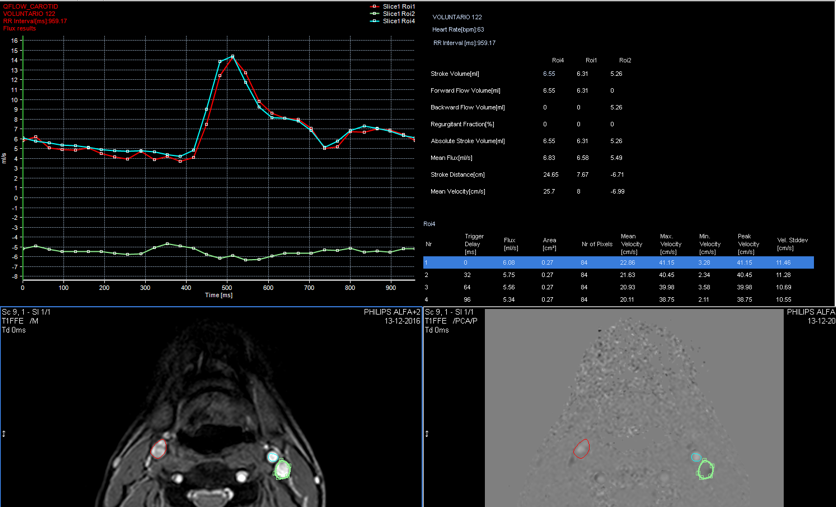Click the small arrow icon beside the magnitude image
Screen dimensions: 836x507
pyautogui.click(x=4, y=434)
